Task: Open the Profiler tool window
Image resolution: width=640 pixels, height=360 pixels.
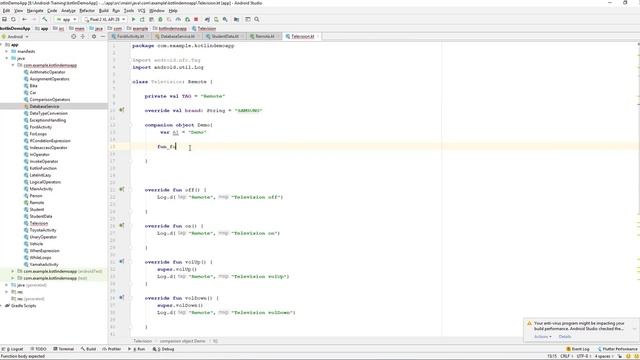Action: tap(112, 349)
